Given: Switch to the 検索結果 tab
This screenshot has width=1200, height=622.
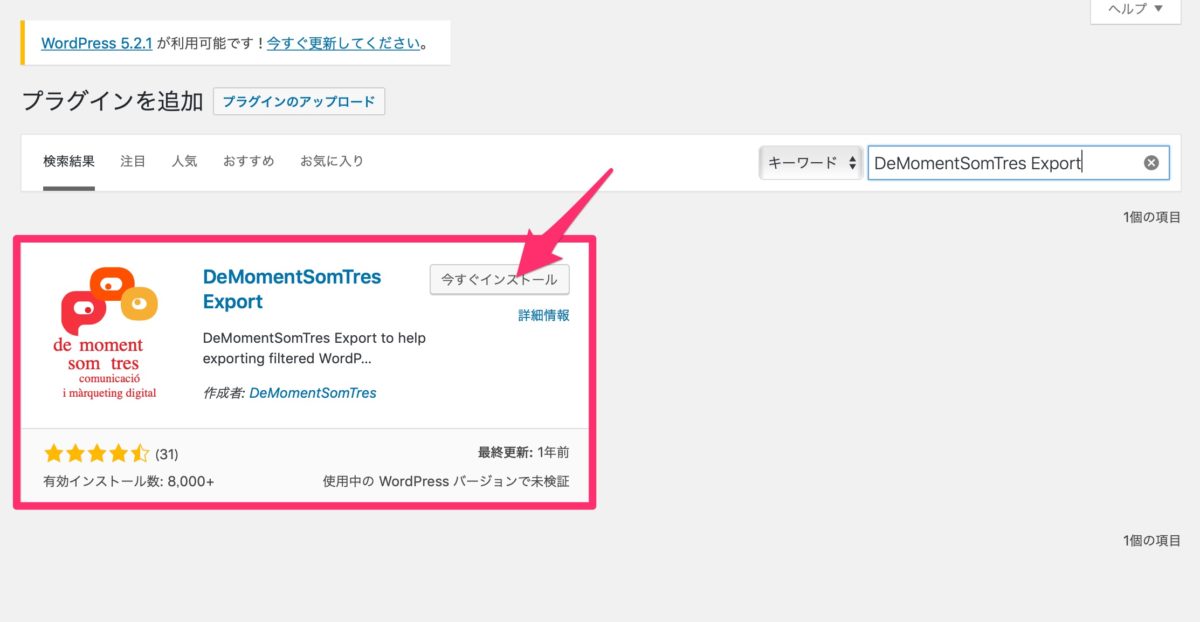Looking at the screenshot, I should [x=69, y=161].
